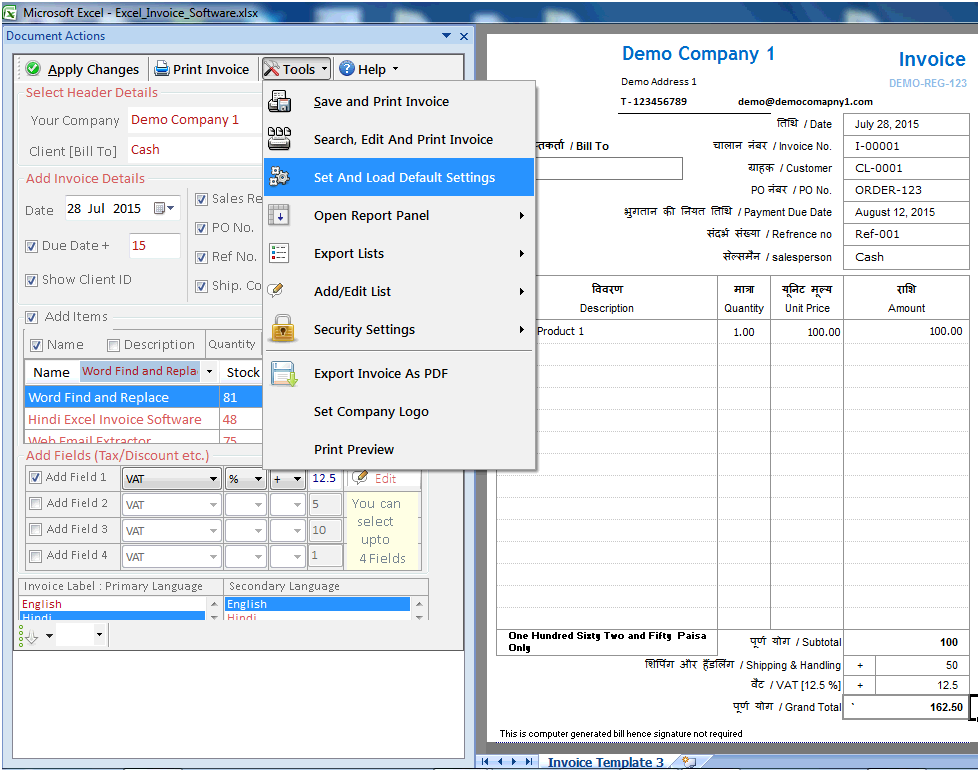978x772 pixels.
Task: Open the combo box at panel bottom toolbar
Action: coord(99,635)
